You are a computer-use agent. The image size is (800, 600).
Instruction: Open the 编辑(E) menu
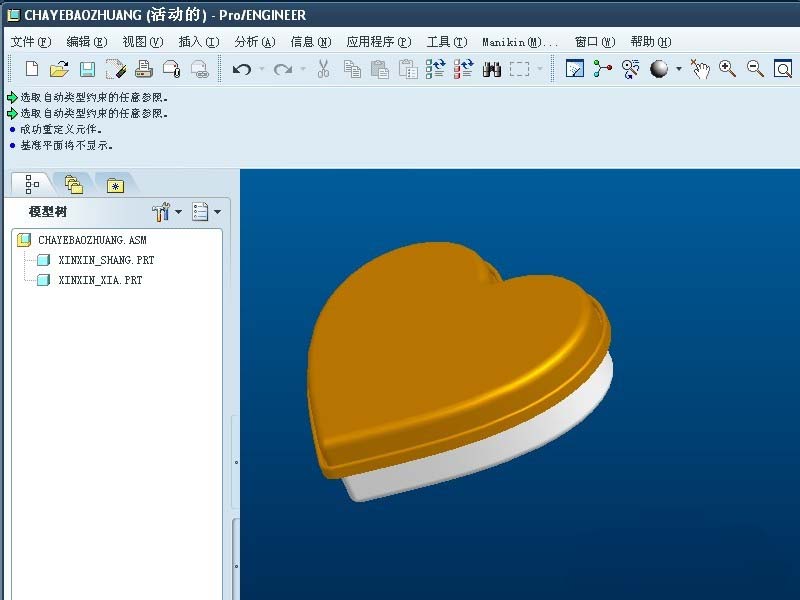click(x=87, y=42)
